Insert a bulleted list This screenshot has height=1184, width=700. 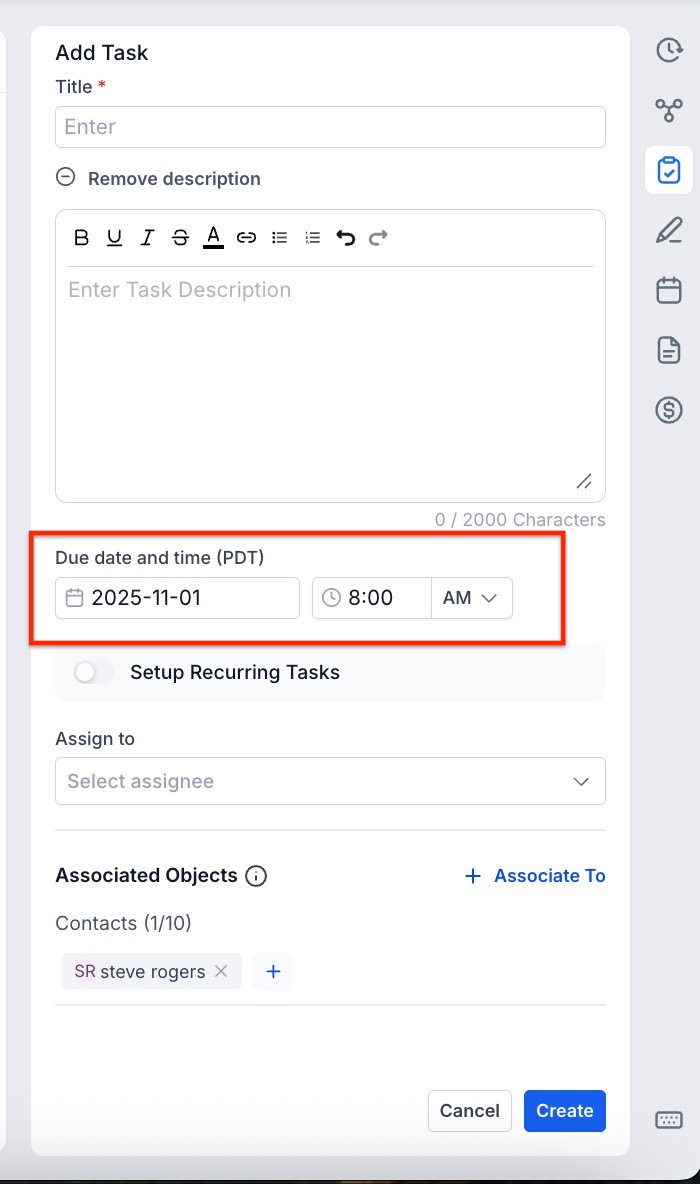(280, 238)
